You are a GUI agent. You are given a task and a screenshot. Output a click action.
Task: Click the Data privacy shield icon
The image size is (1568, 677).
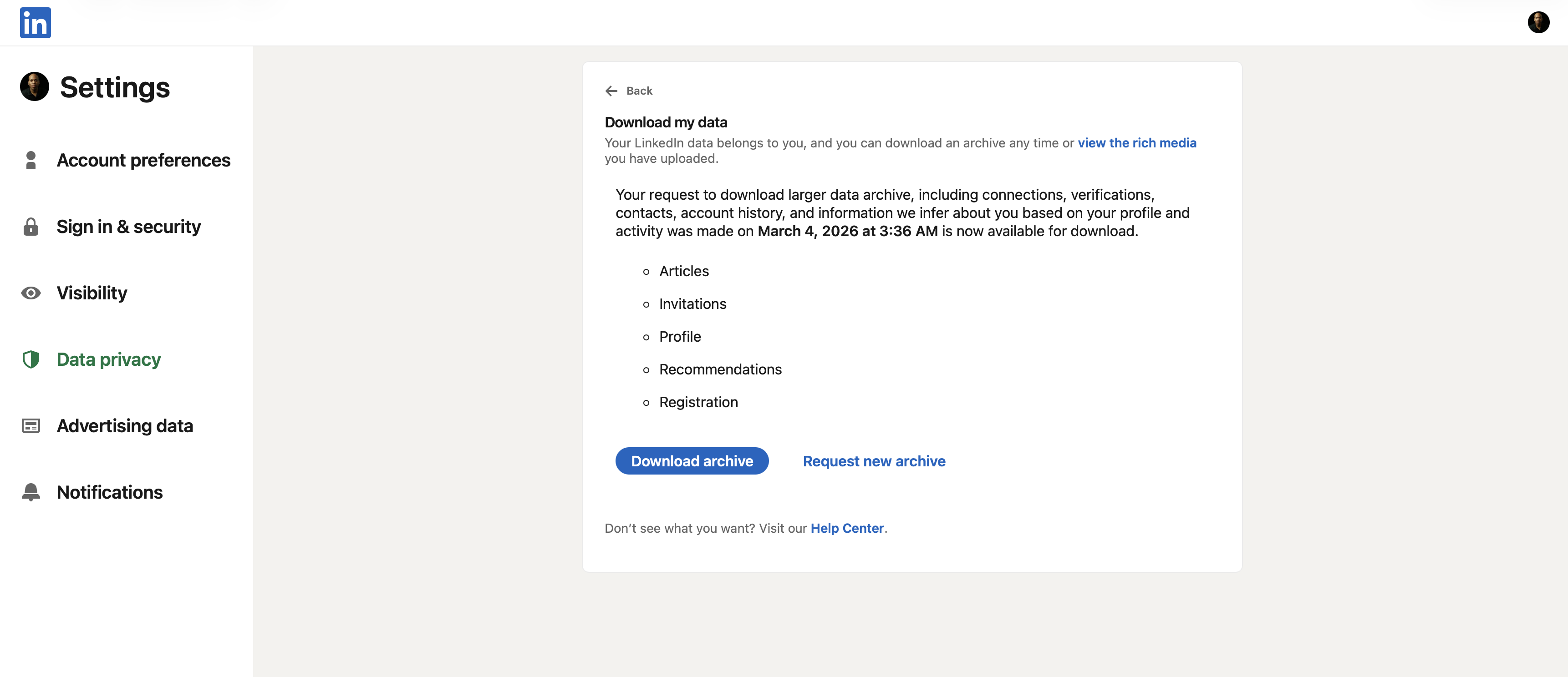pyautogui.click(x=31, y=359)
